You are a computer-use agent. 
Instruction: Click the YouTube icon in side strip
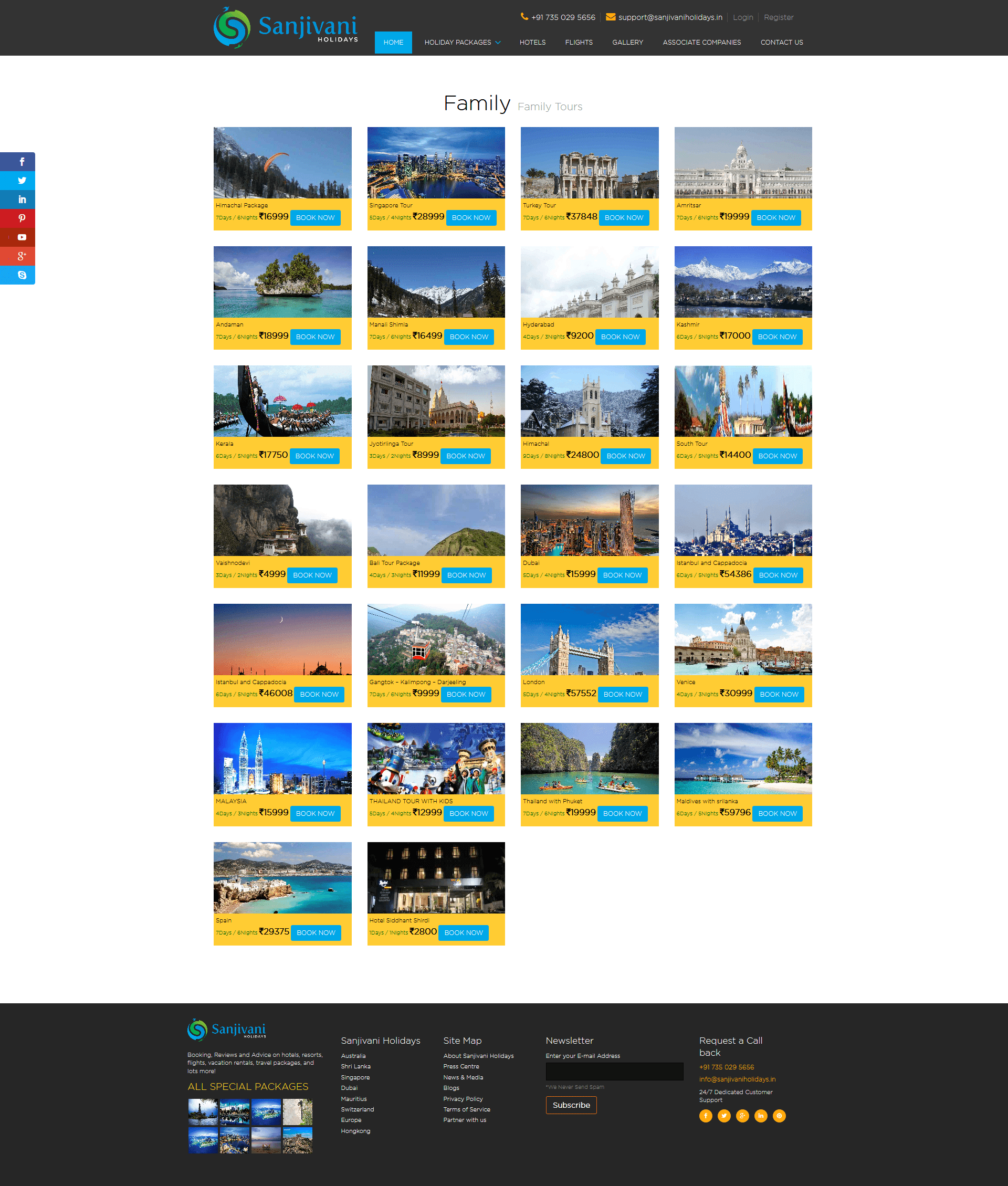click(x=22, y=237)
